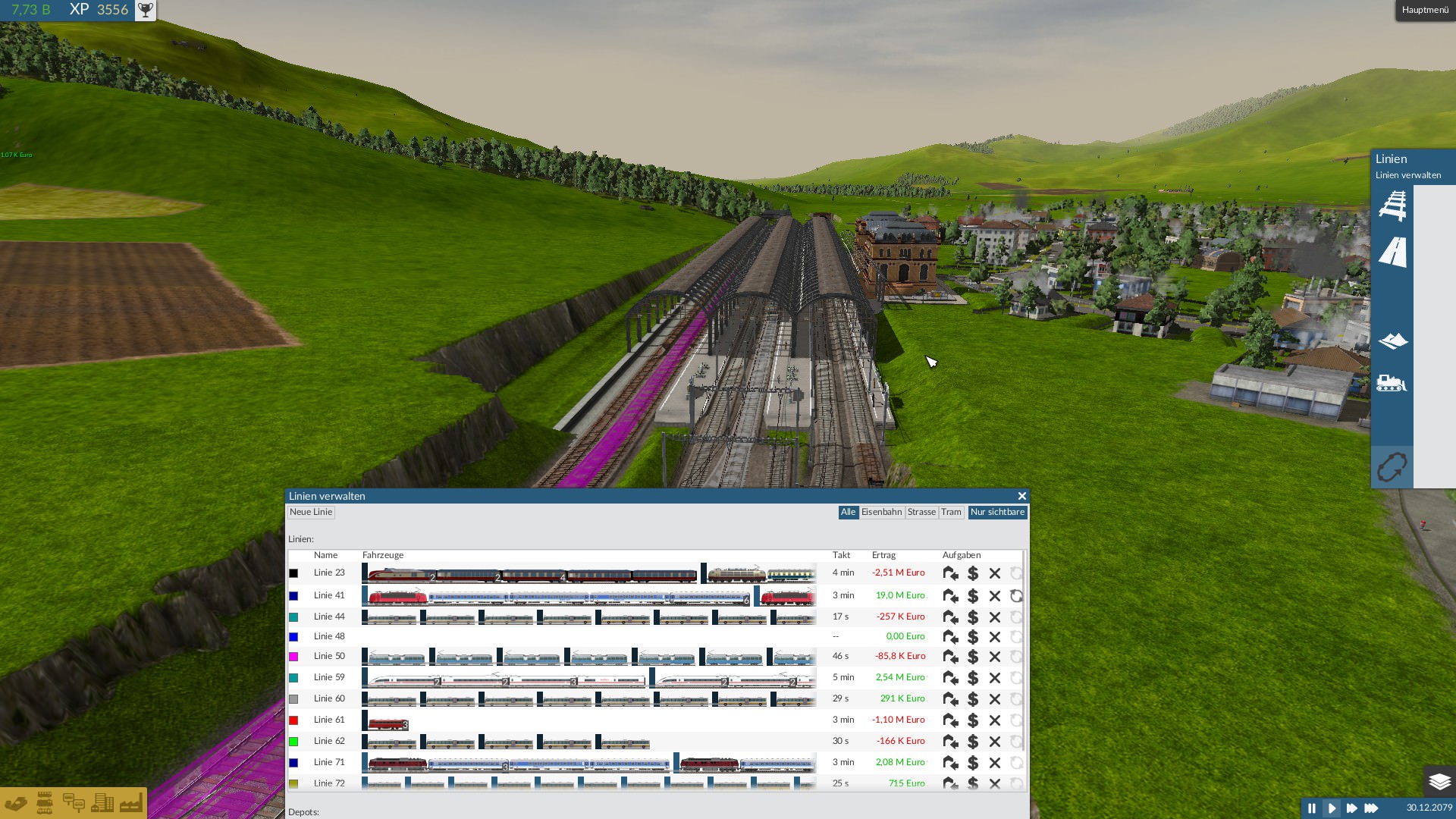Delete Linie 61 with X icon
The height and width of the screenshot is (819, 1456).
(x=995, y=720)
